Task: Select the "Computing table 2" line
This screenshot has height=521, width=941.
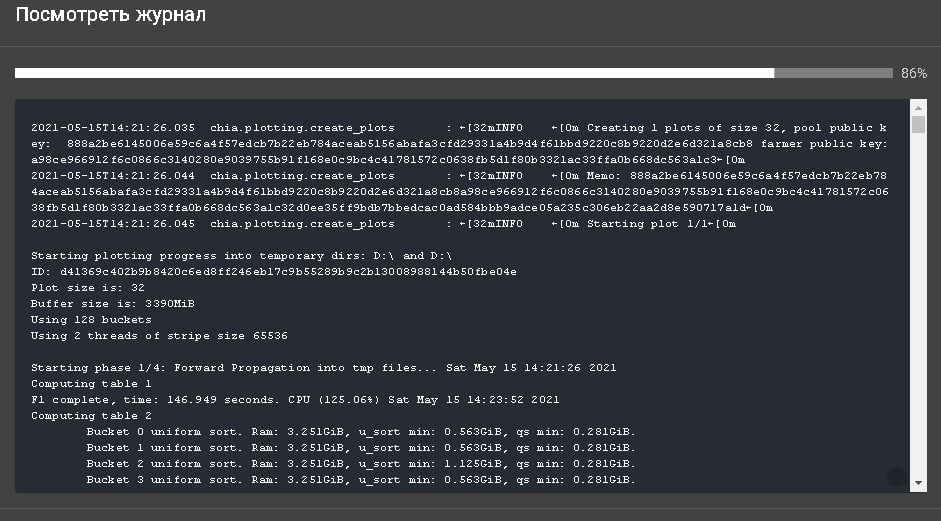Action: tap(91, 416)
